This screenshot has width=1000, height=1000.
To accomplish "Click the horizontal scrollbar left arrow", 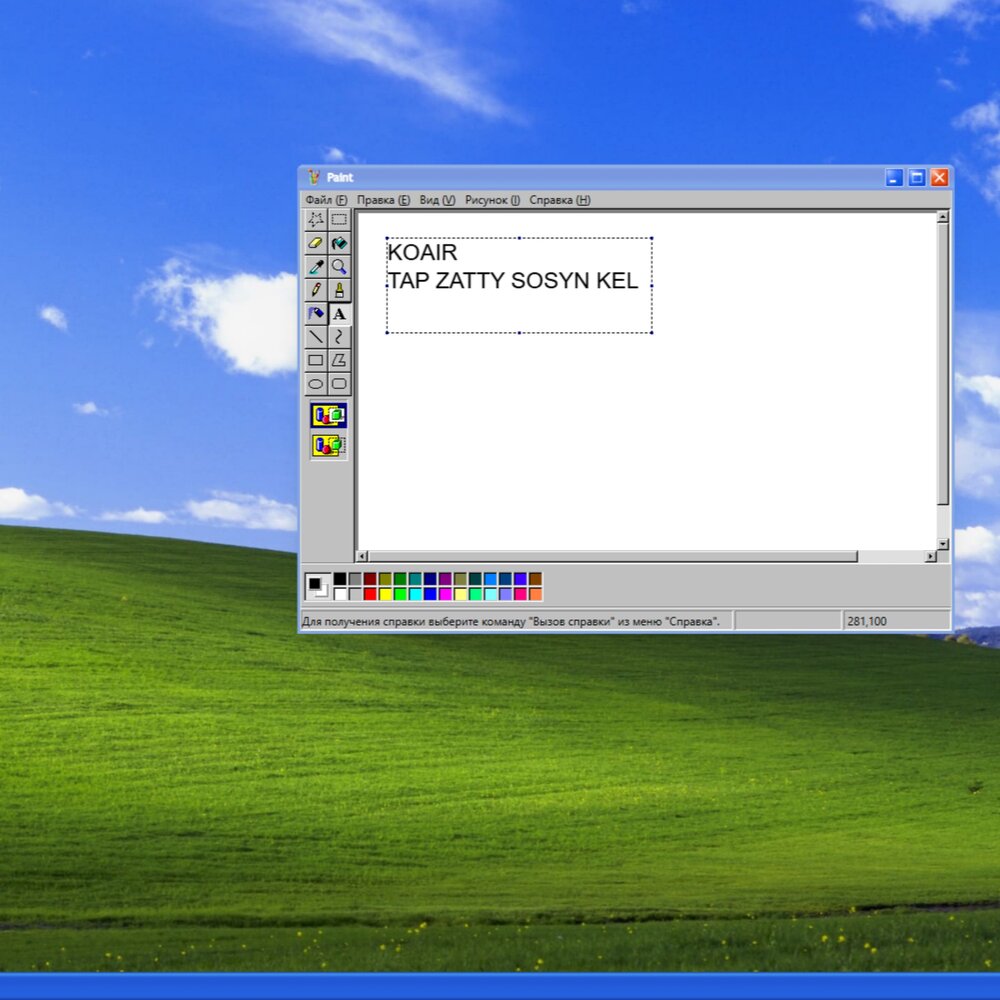I will coord(362,556).
